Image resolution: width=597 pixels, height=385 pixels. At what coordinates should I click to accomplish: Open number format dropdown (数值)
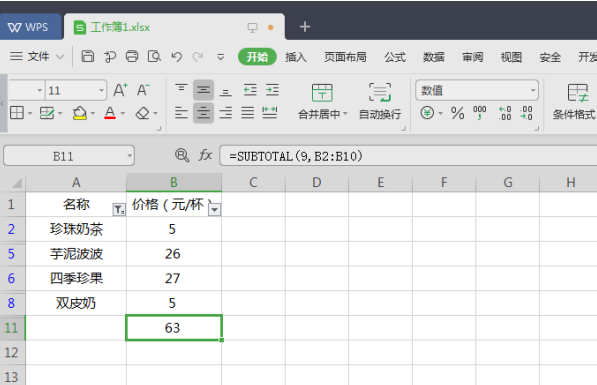(533, 91)
